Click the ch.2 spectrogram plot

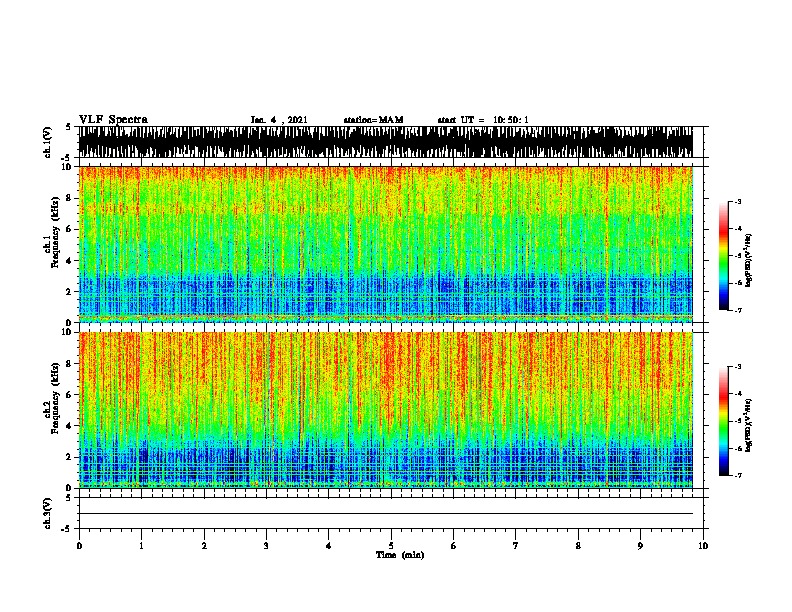tap(385, 410)
